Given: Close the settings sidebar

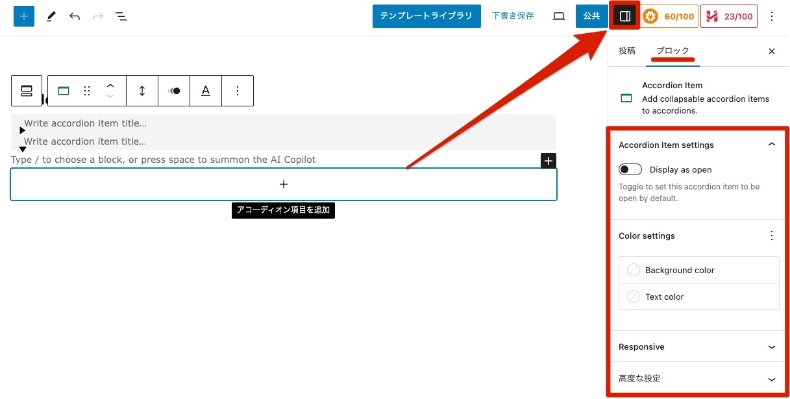Looking at the screenshot, I should pos(771,51).
